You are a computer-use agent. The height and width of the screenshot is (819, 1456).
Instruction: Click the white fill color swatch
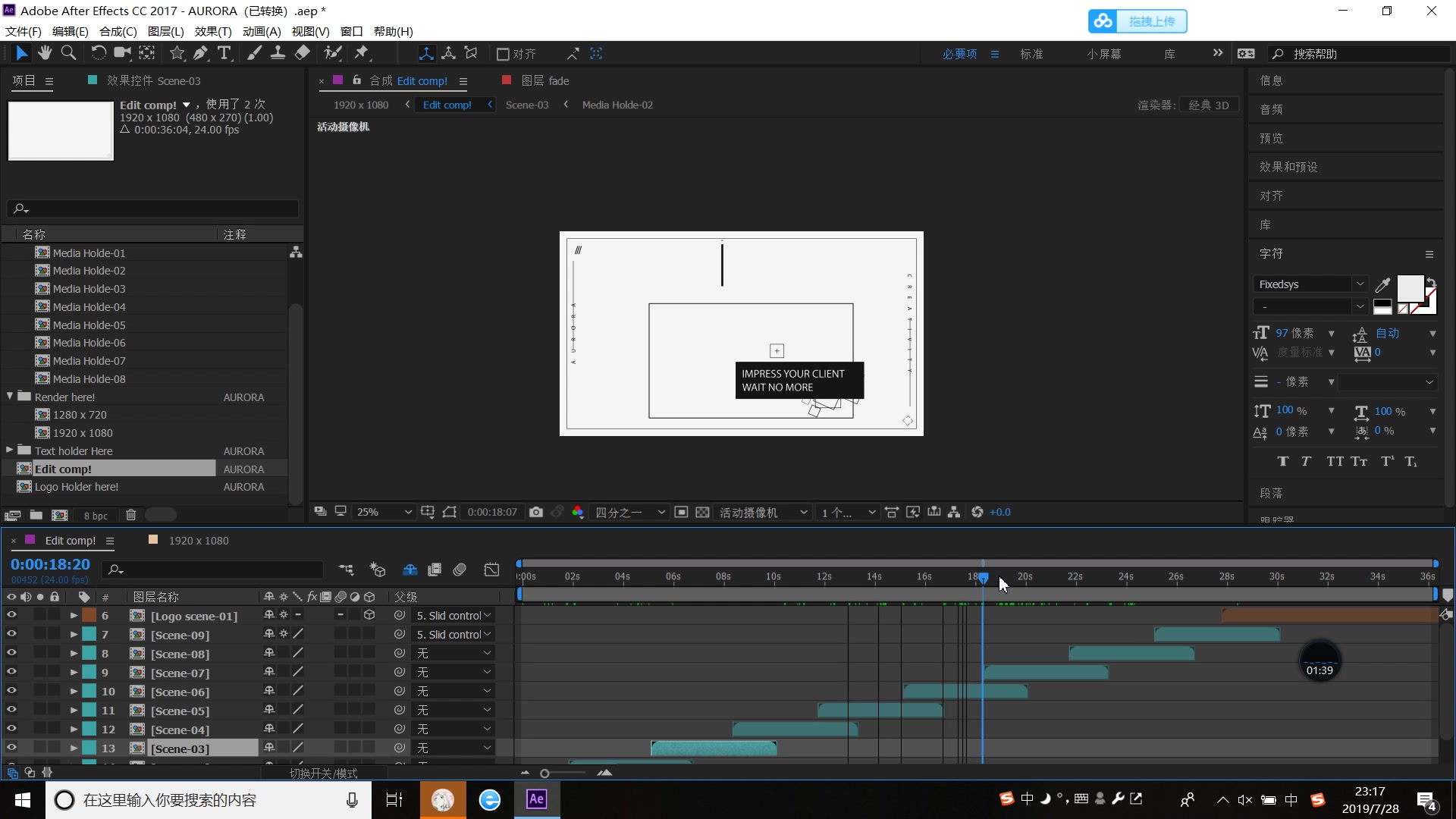(1410, 288)
